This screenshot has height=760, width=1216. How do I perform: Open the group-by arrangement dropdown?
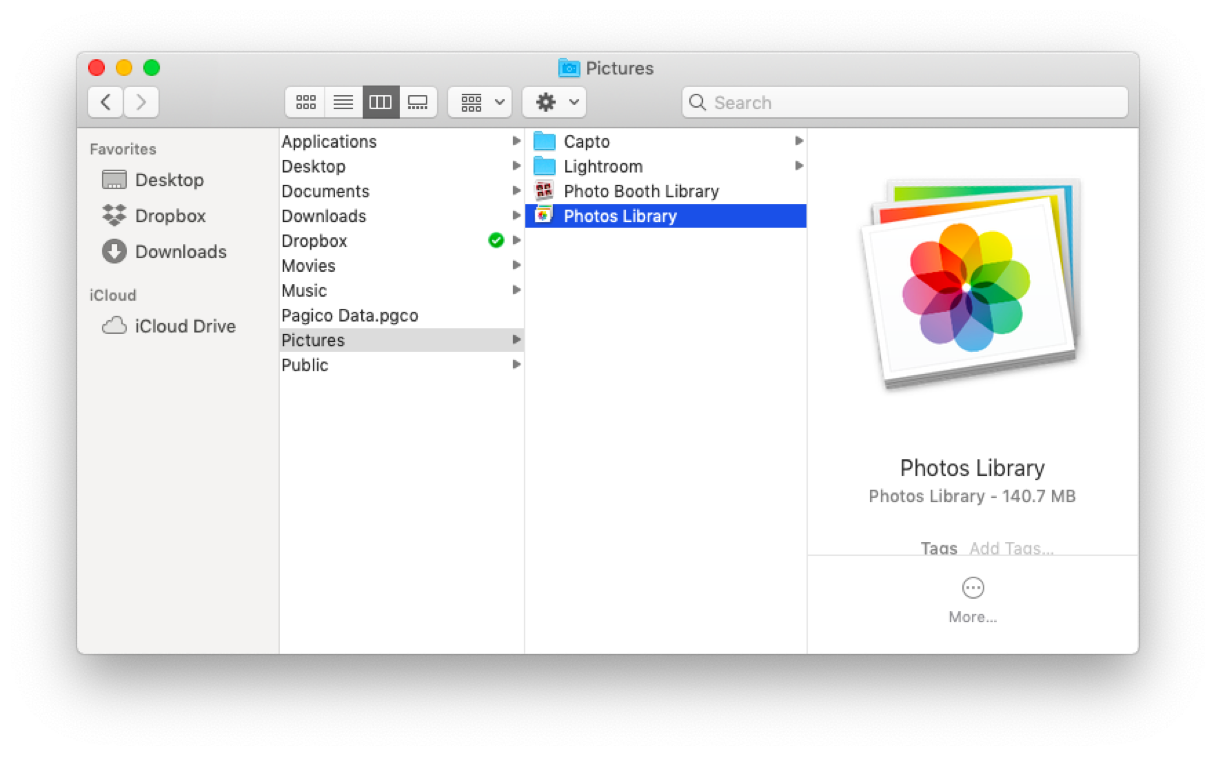coord(480,102)
